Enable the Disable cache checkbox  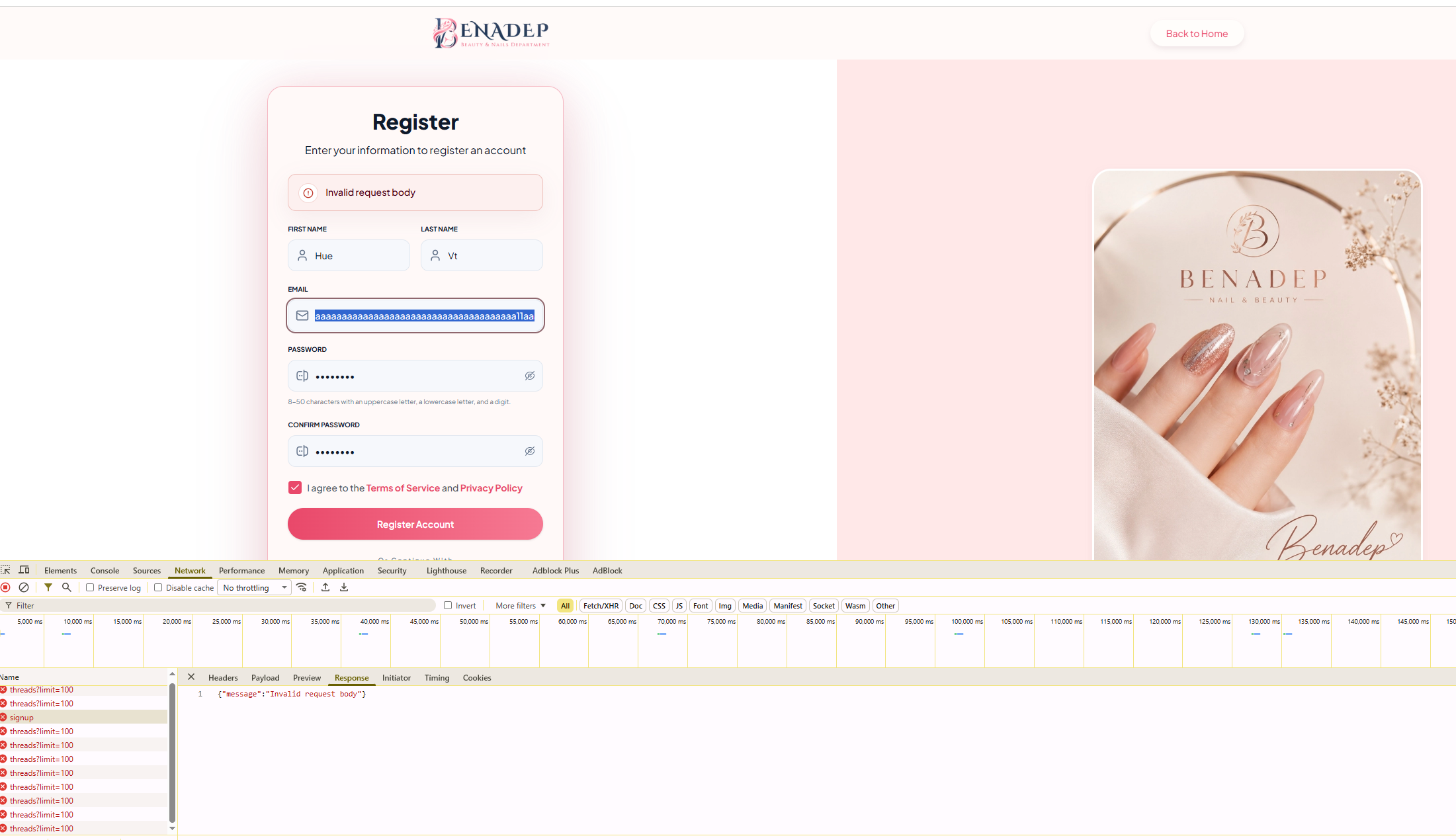tap(158, 587)
